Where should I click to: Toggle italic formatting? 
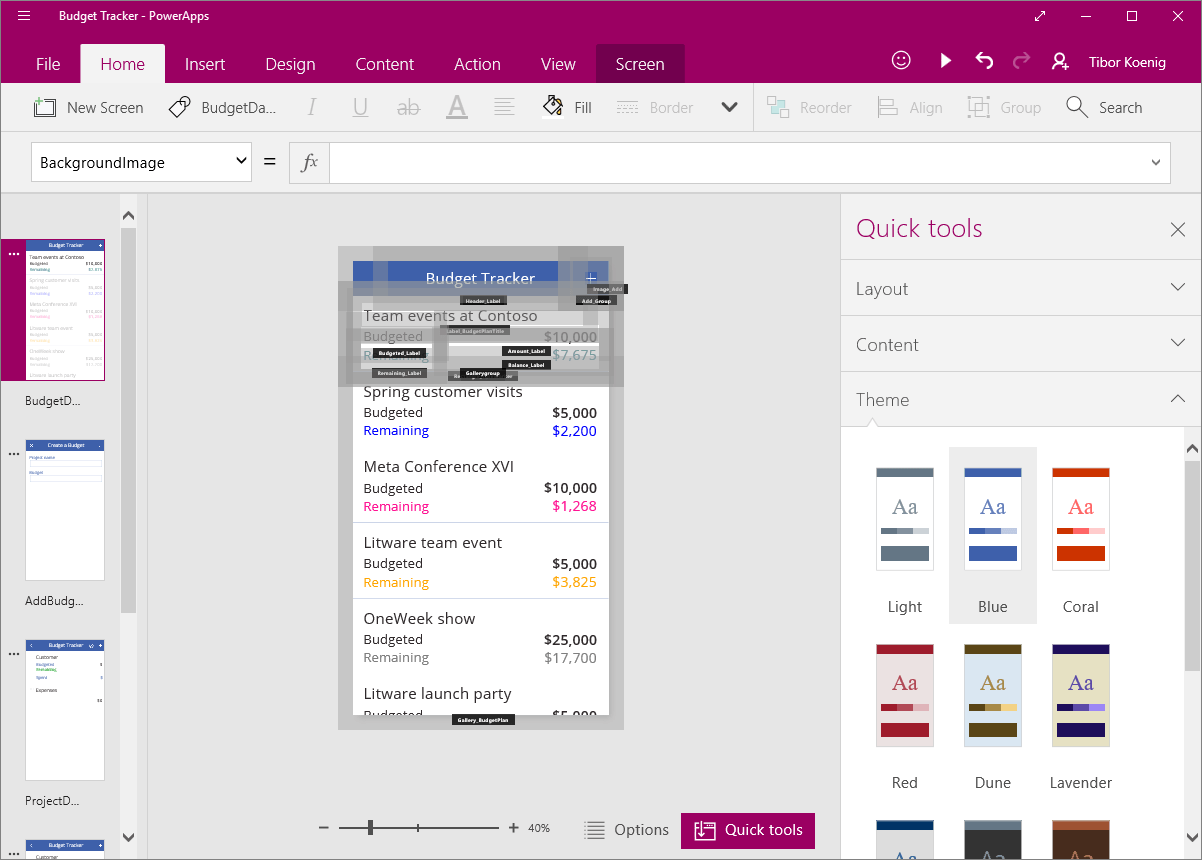point(312,107)
